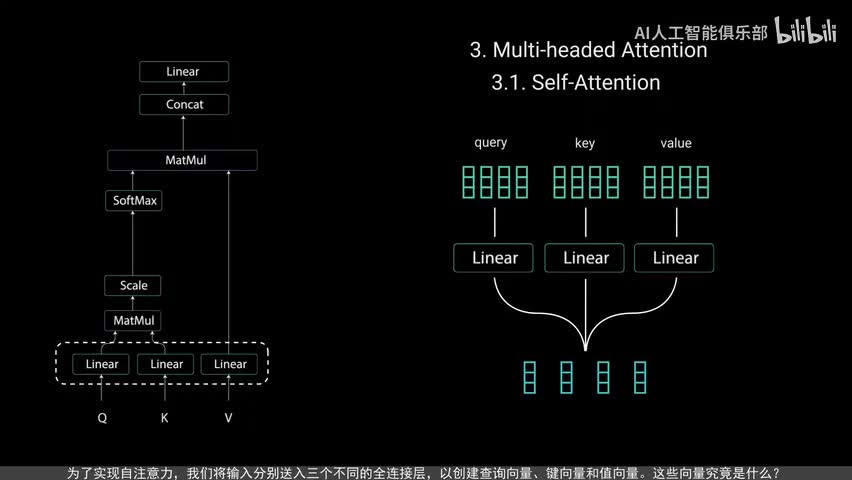Click the green value token grid
The height and width of the screenshot is (480, 852).
[x=676, y=181]
